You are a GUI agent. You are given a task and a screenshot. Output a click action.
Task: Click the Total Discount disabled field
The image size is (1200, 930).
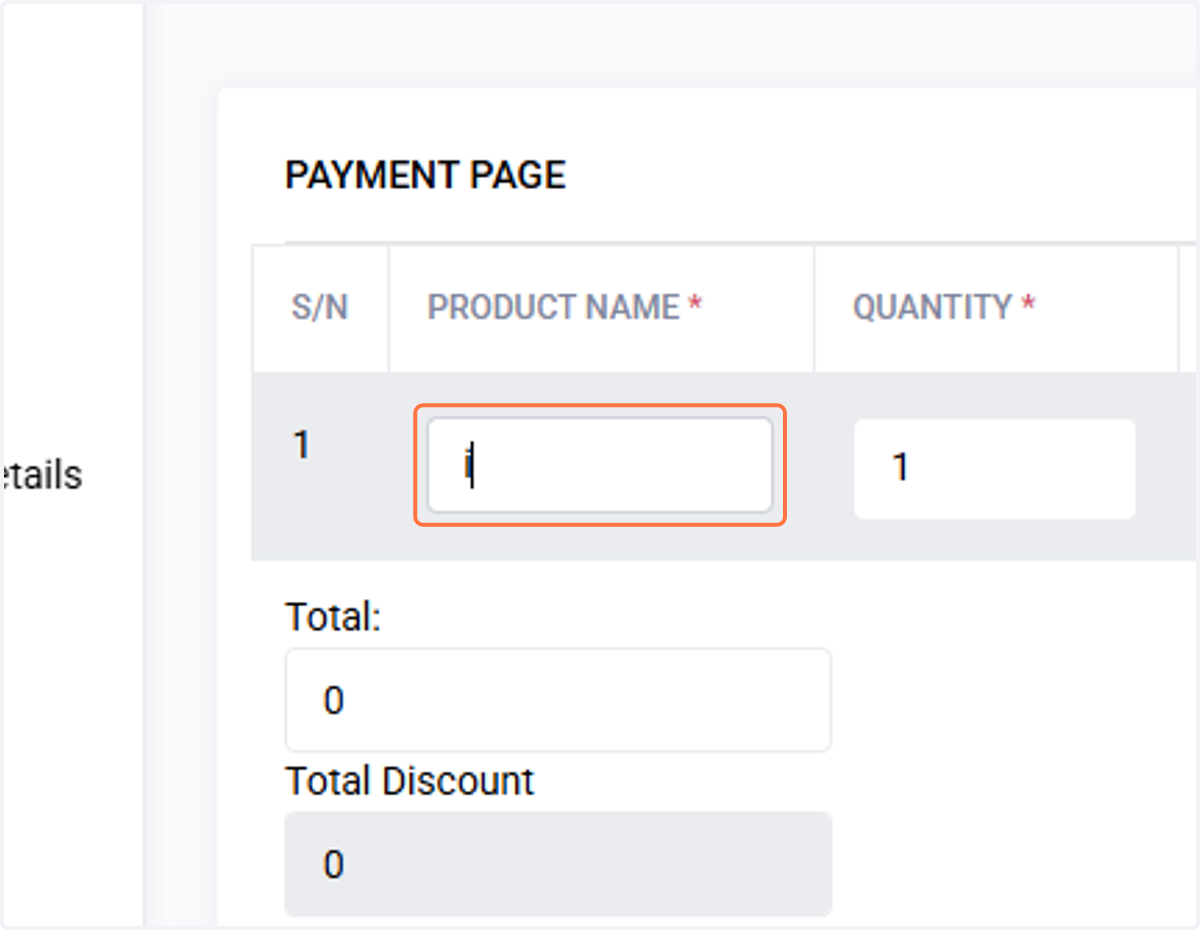click(558, 864)
